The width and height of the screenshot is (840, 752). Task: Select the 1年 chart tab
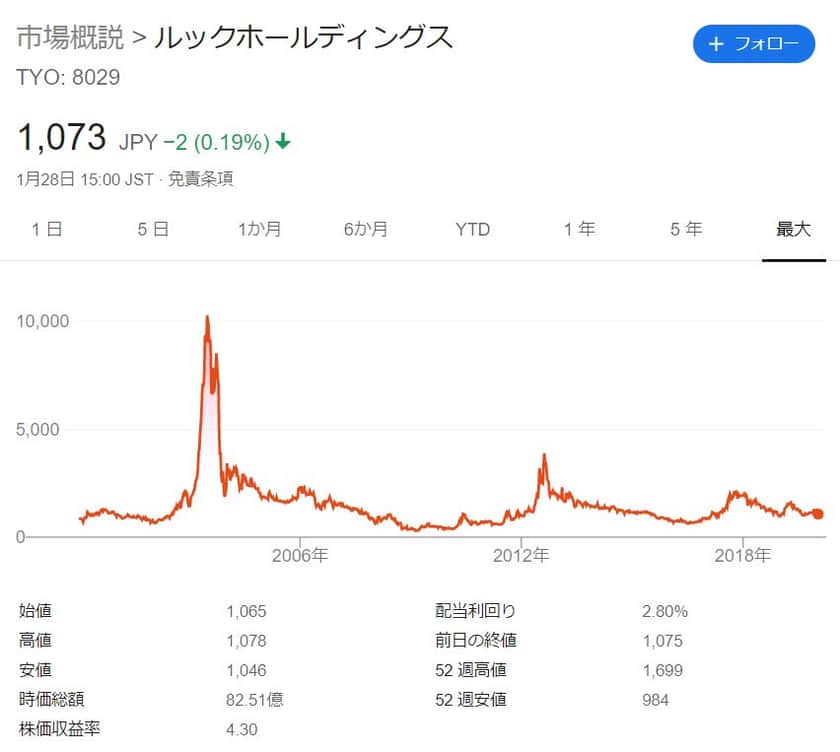579,229
